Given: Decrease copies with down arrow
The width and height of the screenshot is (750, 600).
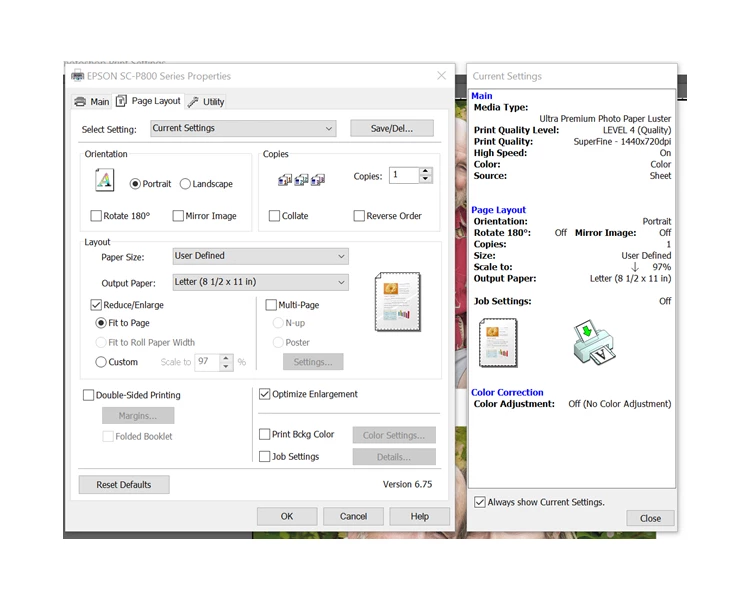Looking at the screenshot, I should pyautogui.click(x=425, y=179).
